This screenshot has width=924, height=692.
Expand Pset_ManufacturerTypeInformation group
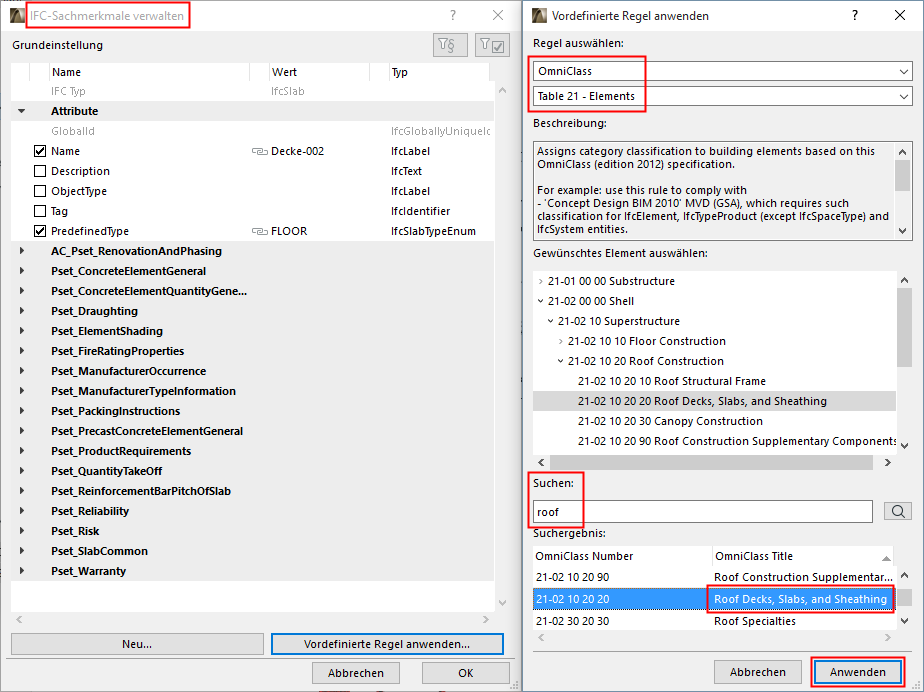point(22,391)
